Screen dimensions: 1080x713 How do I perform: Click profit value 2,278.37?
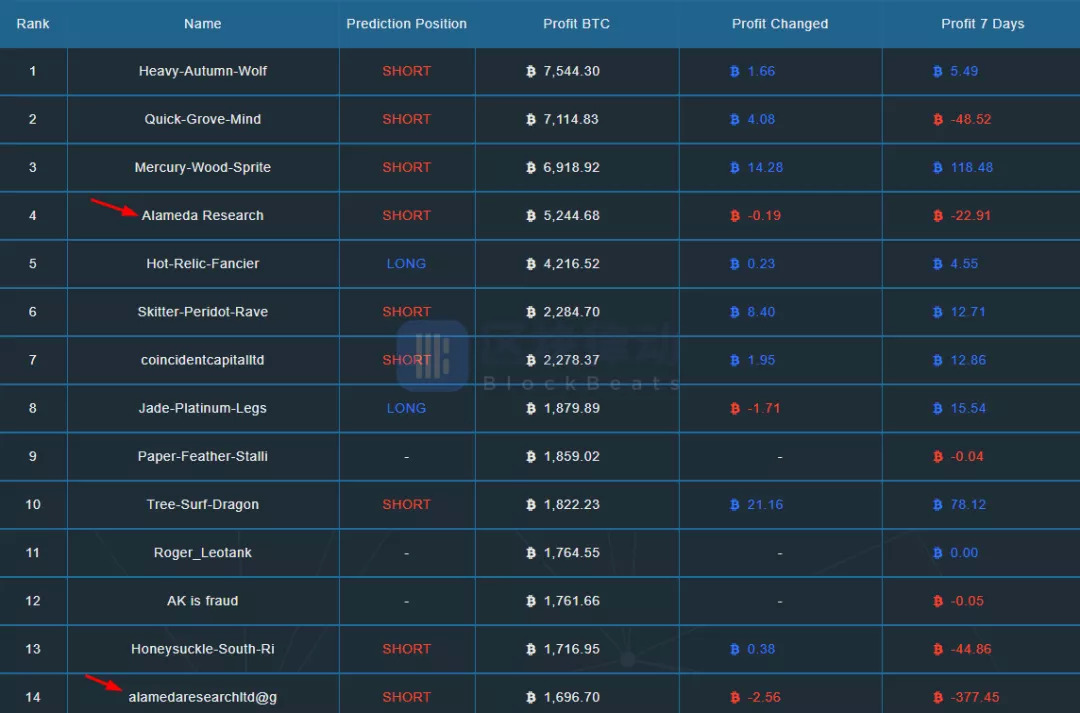coord(571,360)
